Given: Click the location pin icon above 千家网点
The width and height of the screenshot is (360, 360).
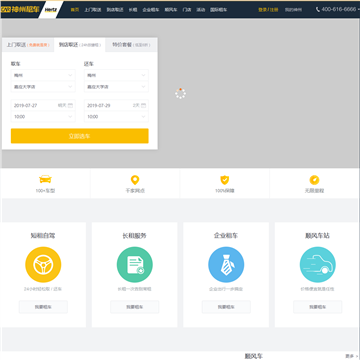Looking at the screenshot, I should coord(135,180).
